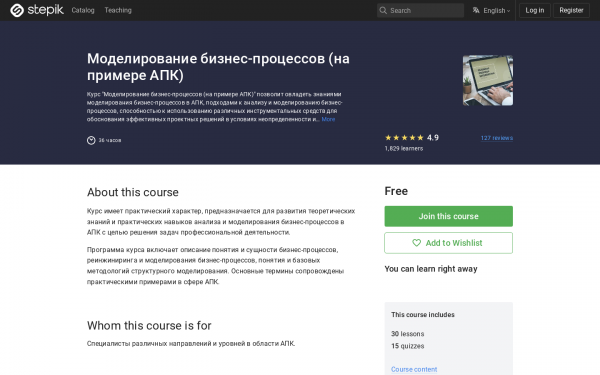This screenshot has width=600, height=375.
Task: Click You can learn right away text
Action: 431,269
